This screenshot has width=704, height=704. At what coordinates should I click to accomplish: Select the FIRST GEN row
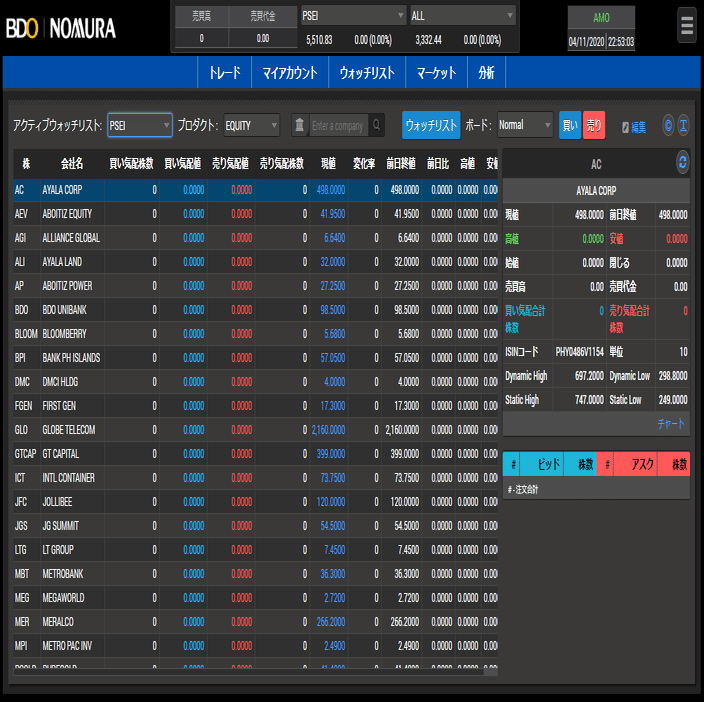[255, 406]
